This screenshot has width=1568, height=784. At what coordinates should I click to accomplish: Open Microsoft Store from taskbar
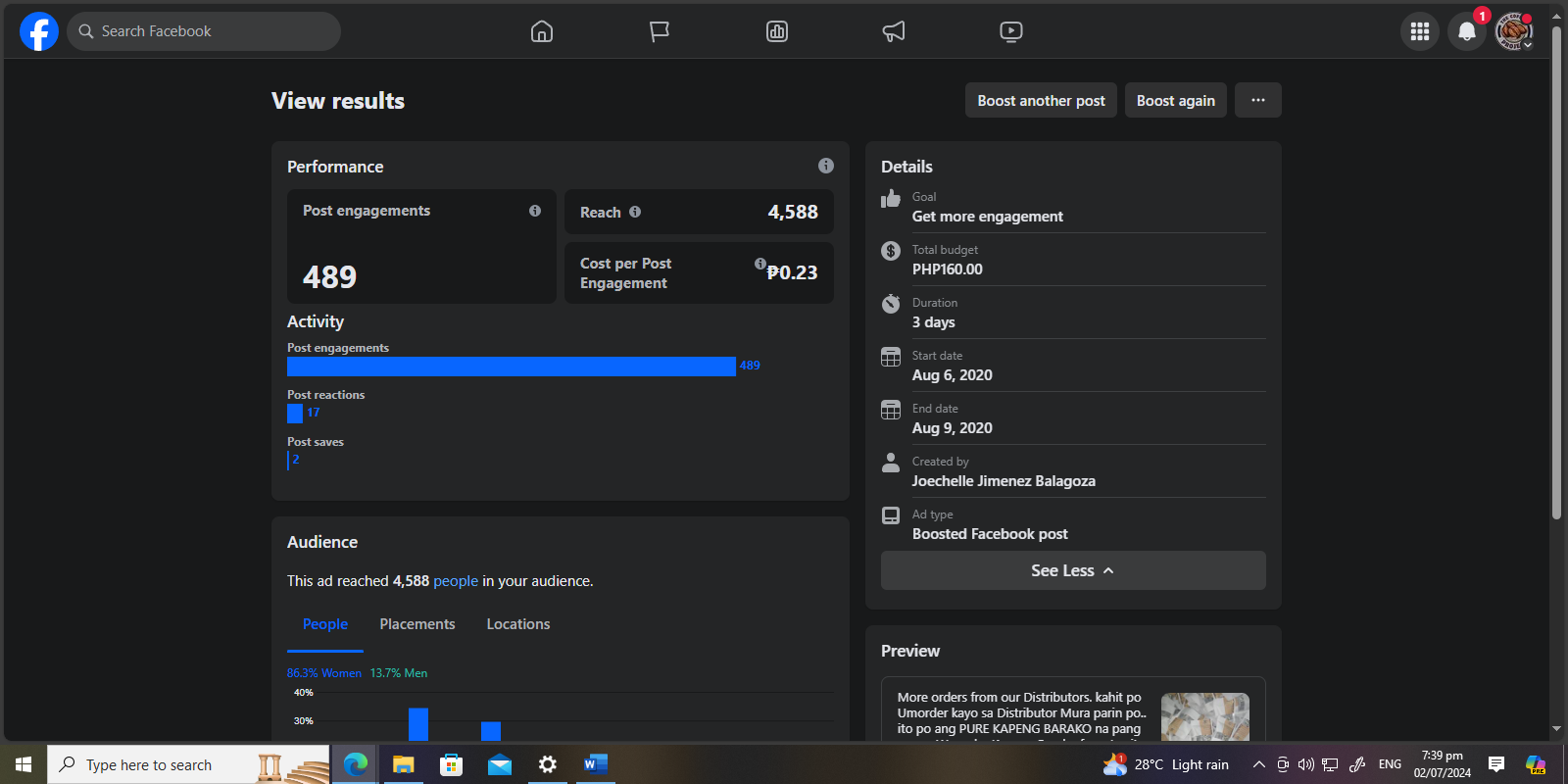pos(452,764)
